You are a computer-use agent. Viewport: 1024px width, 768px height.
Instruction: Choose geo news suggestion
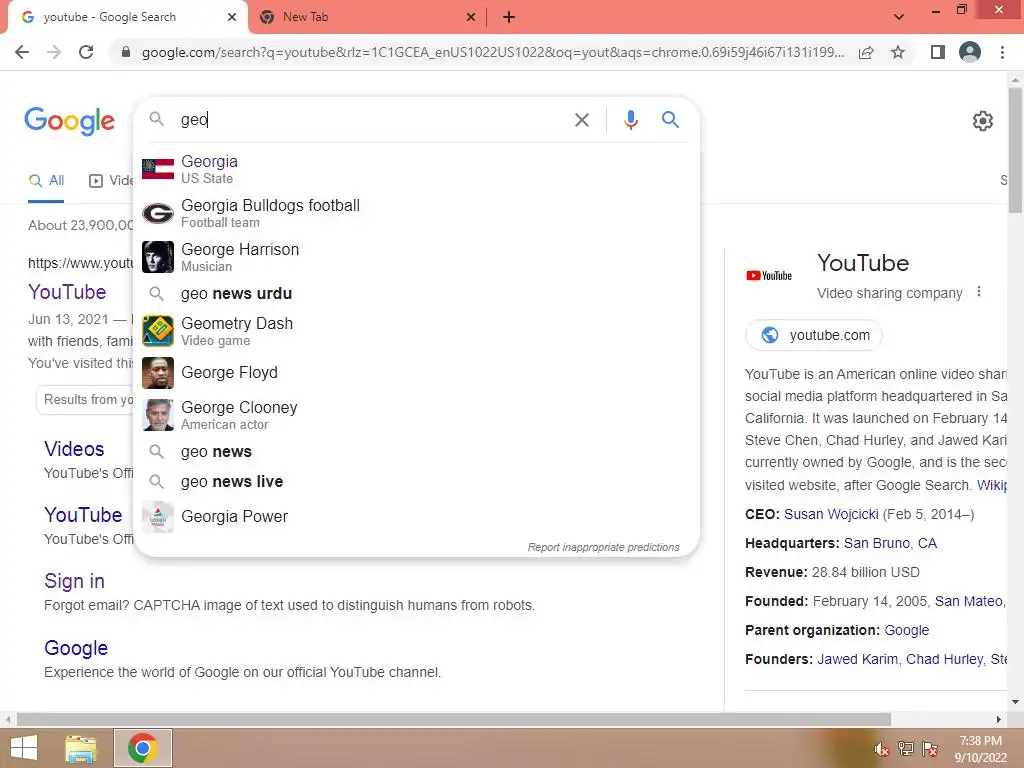(417, 452)
